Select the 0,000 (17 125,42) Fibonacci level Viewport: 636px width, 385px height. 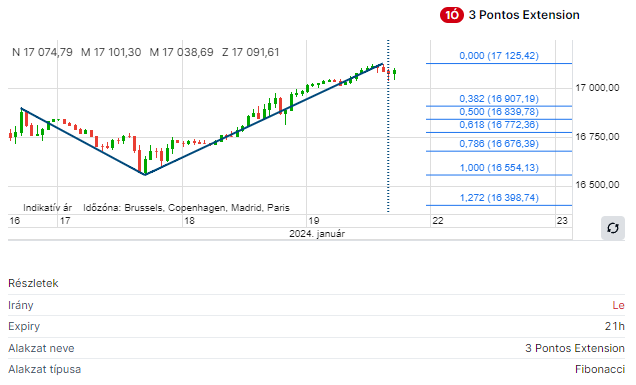pyautogui.click(x=499, y=56)
